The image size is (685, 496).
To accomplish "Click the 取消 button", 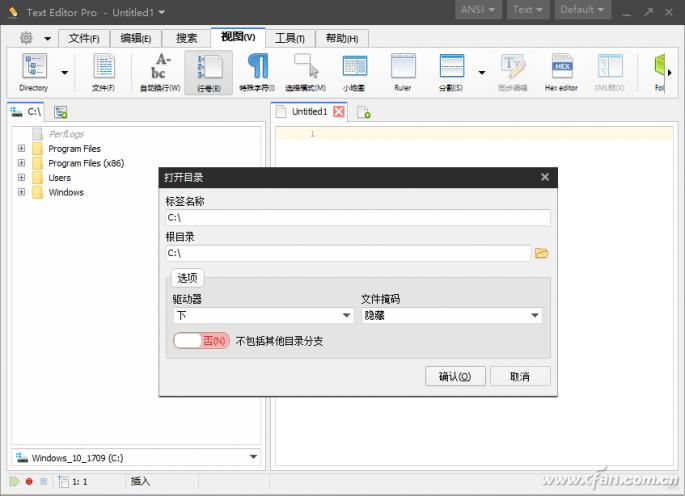I will tap(519, 377).
